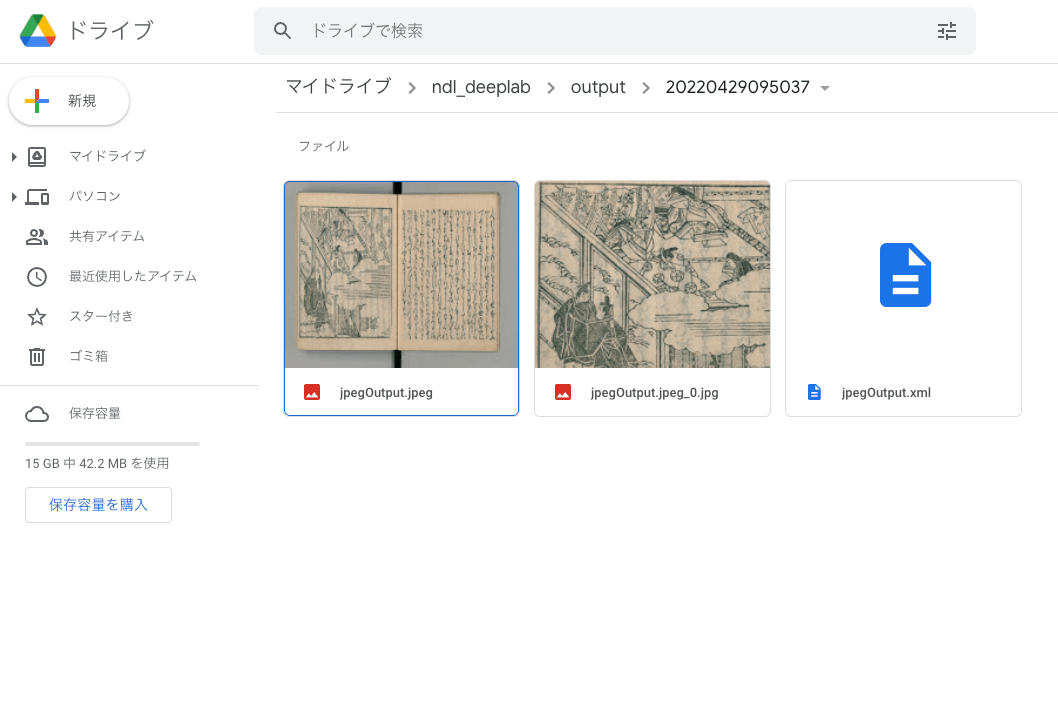Click the スター付き star icon
1058x717 pixels.
click(37, 316)
